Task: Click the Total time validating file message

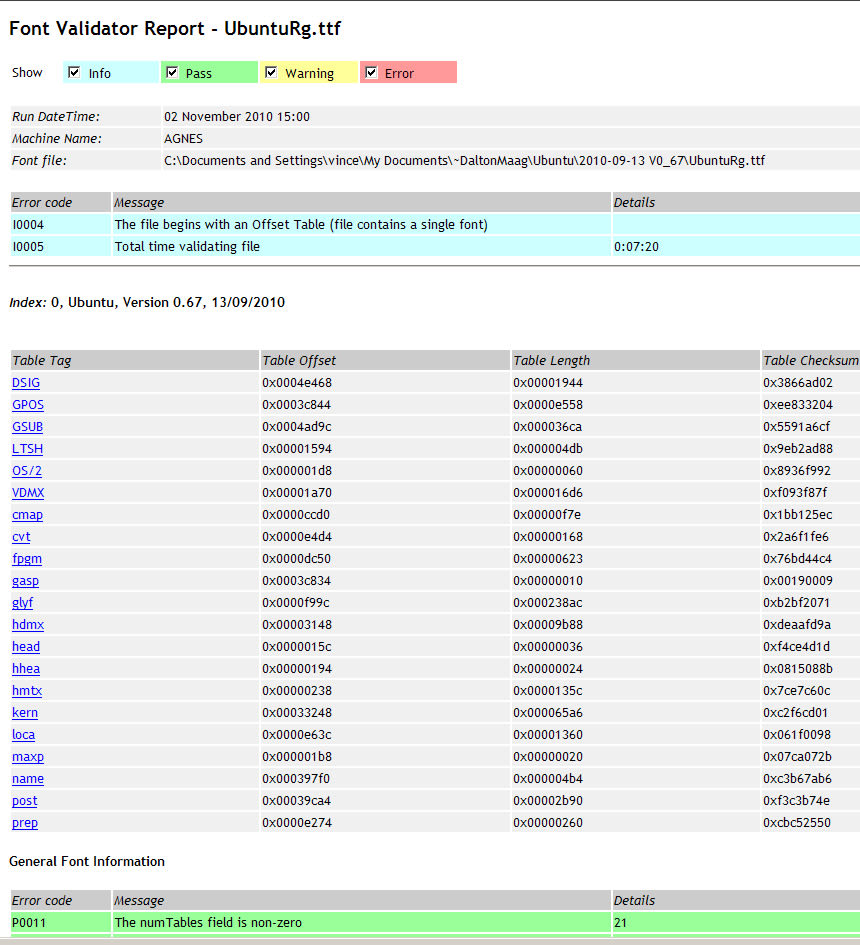Action: point(187,246)
